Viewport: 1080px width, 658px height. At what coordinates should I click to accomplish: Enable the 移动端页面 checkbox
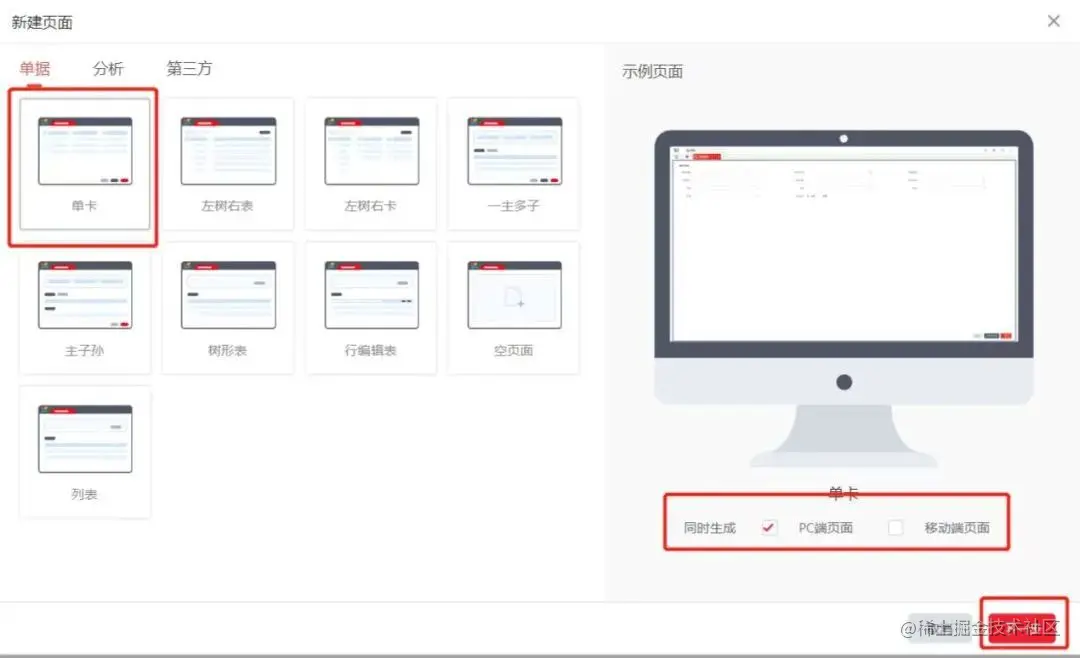895,527
